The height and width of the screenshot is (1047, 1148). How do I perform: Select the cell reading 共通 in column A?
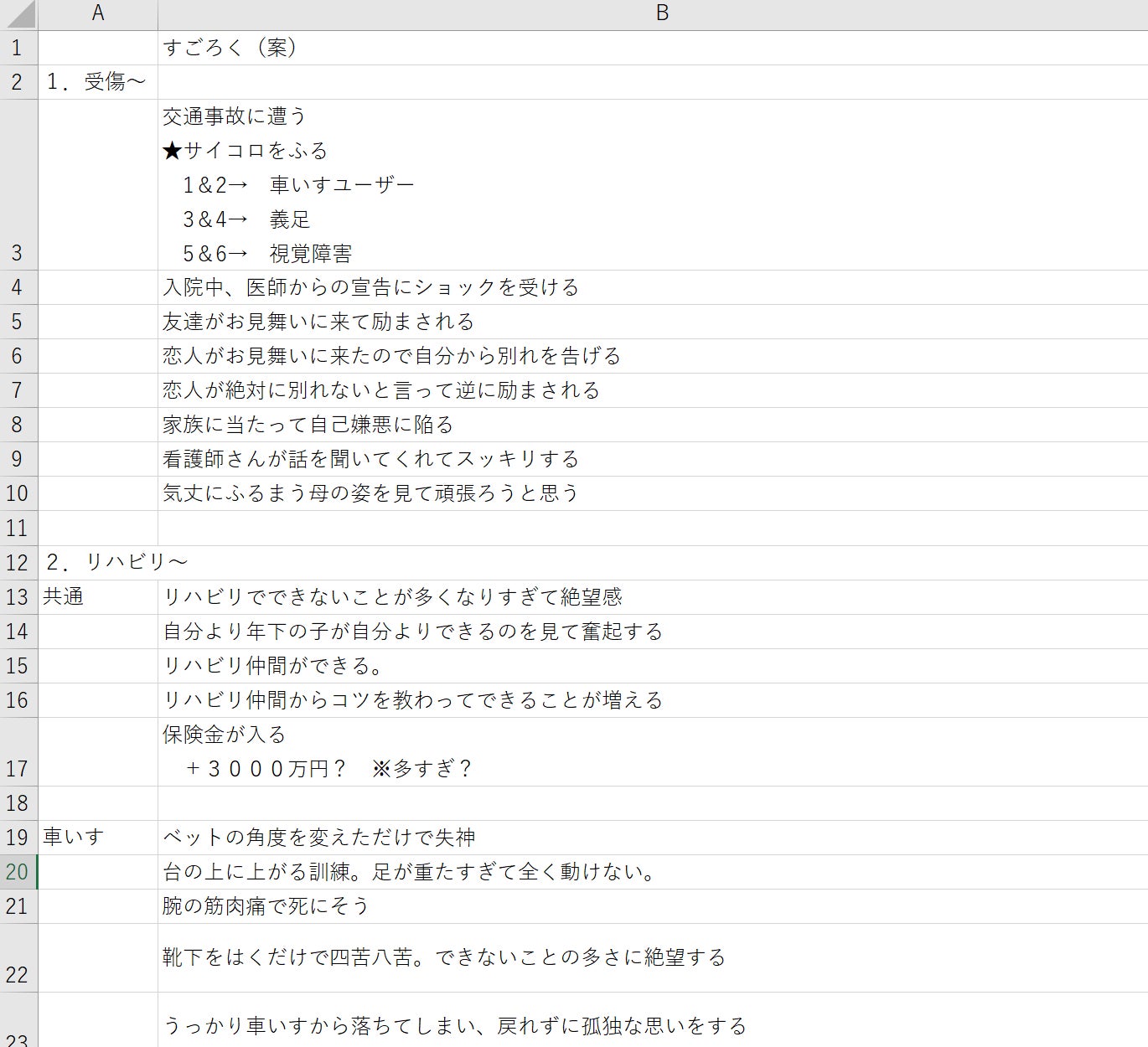point(97,596)
